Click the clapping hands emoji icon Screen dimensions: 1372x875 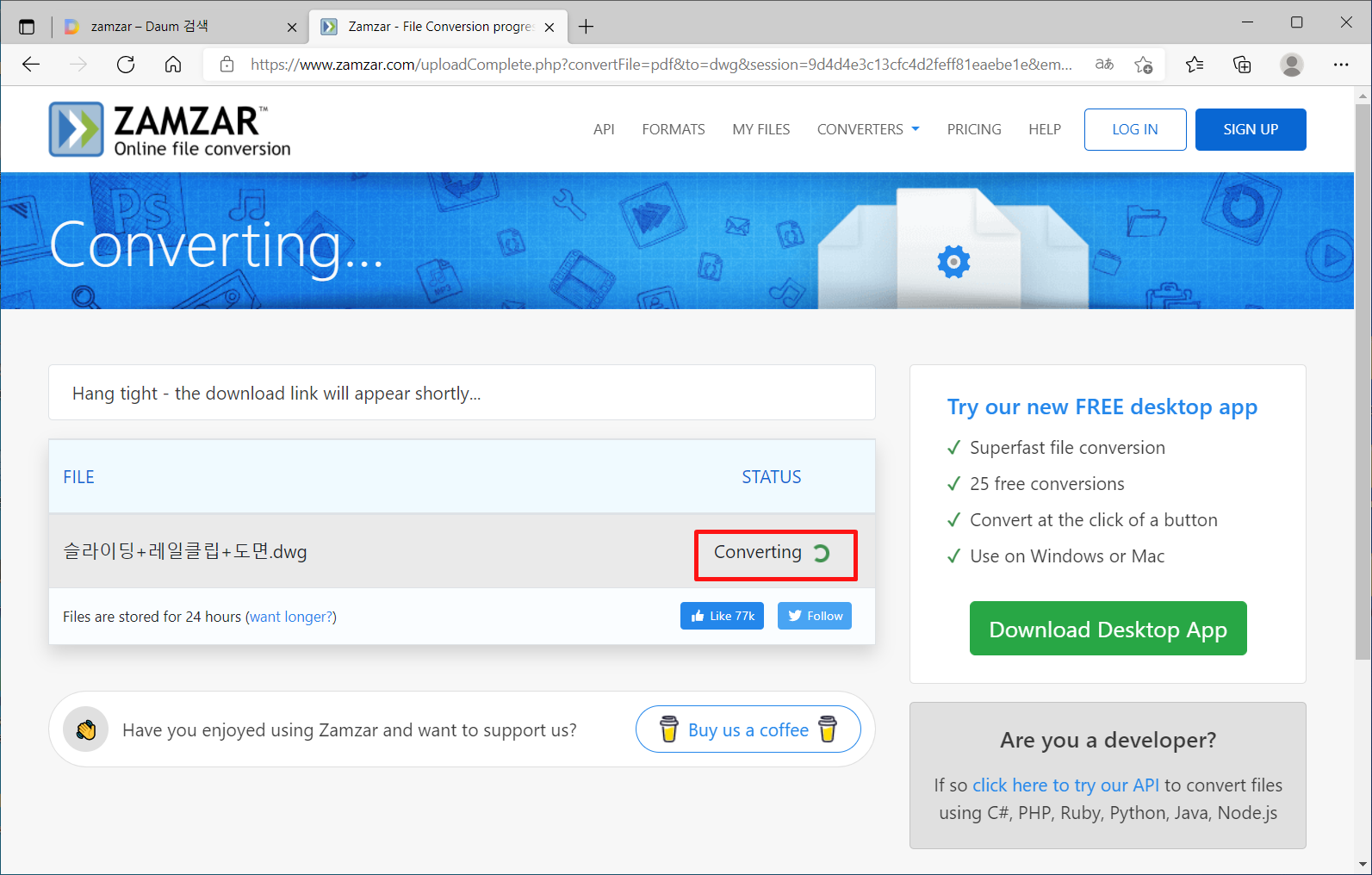click(86, 729)
